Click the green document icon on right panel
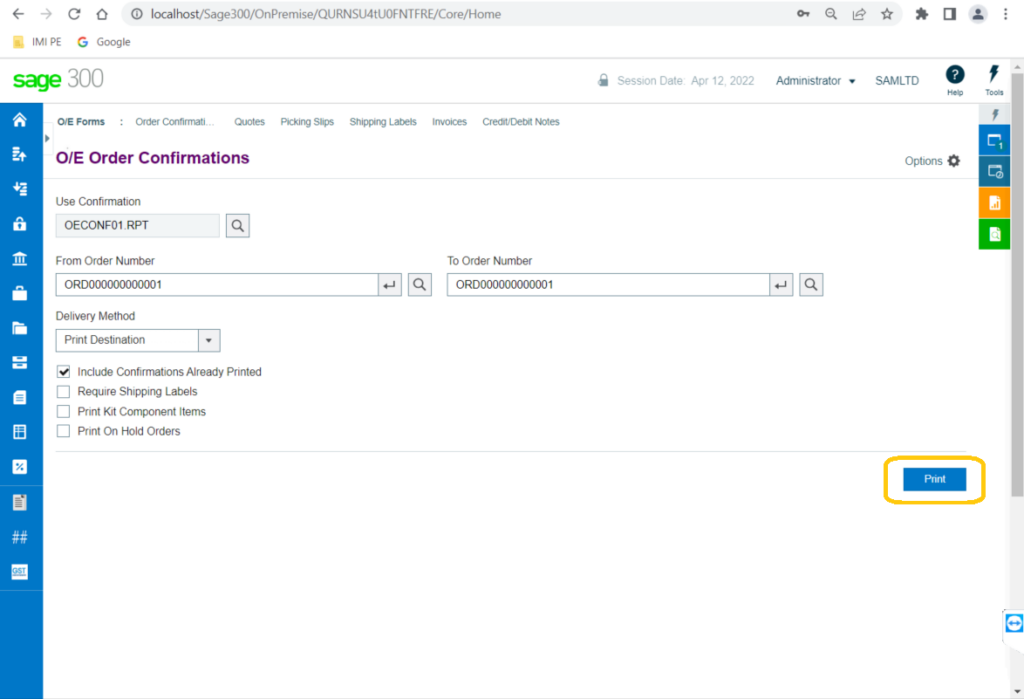This screenshot has width=1024, height=699. pos(994,234)
